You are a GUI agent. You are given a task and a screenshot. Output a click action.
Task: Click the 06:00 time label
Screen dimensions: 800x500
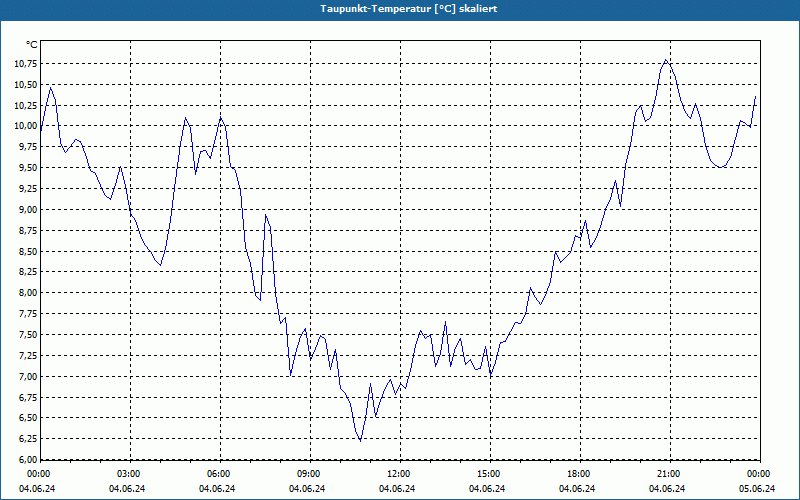point(218,474)
